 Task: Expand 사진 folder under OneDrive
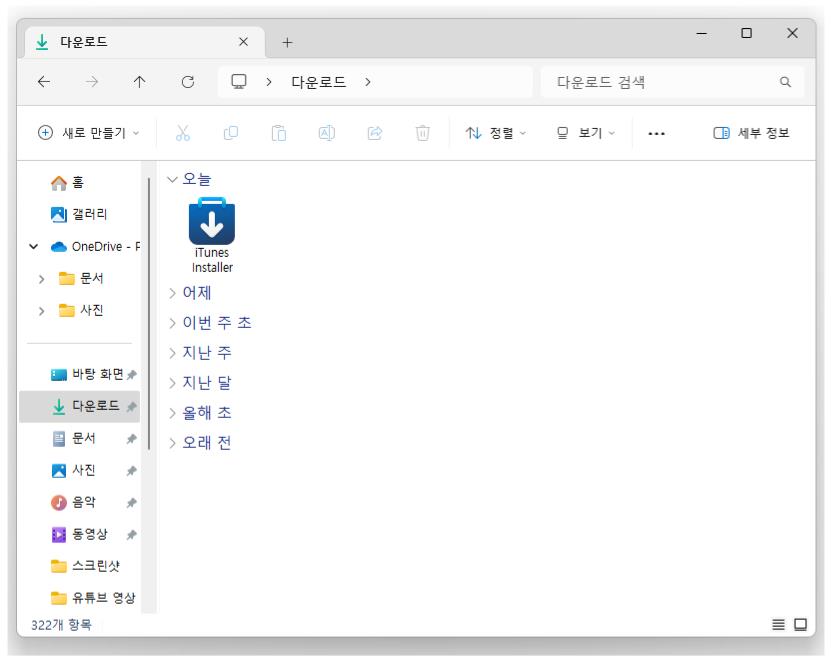pos(41,311)
